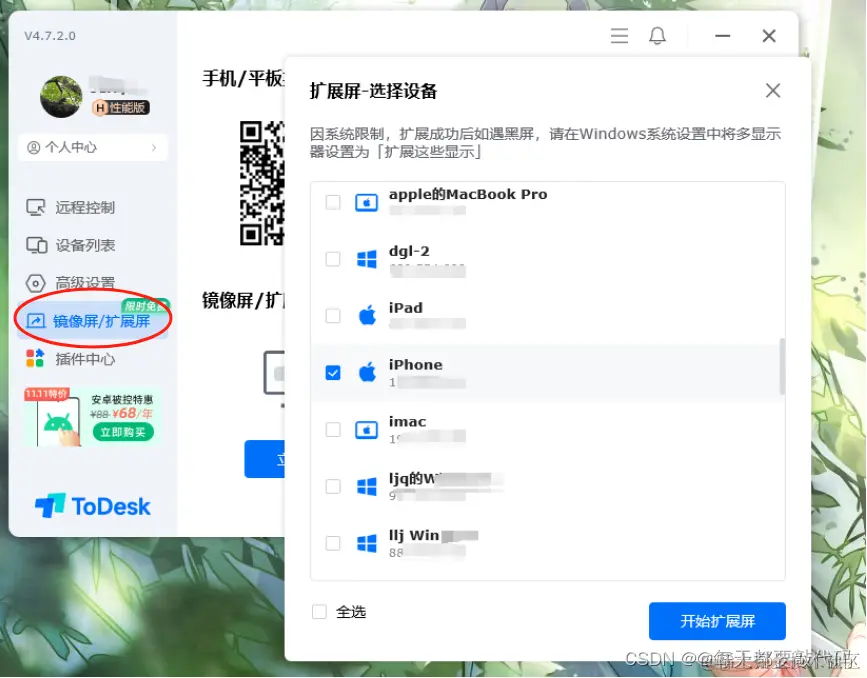Click the 性能版 badge

(x=121, y=107)
